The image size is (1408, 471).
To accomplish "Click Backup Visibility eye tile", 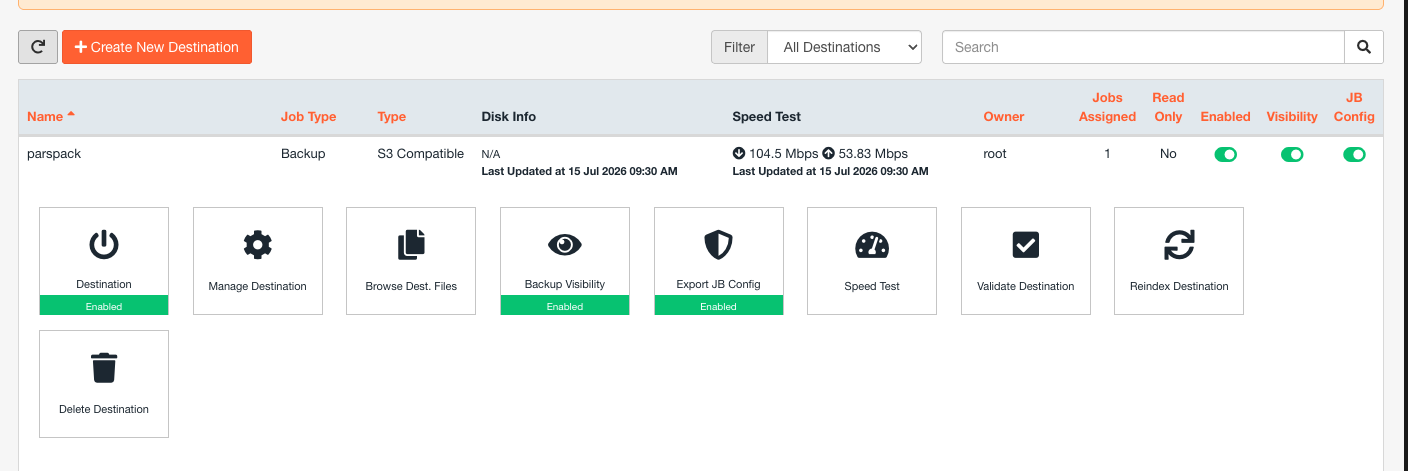I will (x=565, y=261).
